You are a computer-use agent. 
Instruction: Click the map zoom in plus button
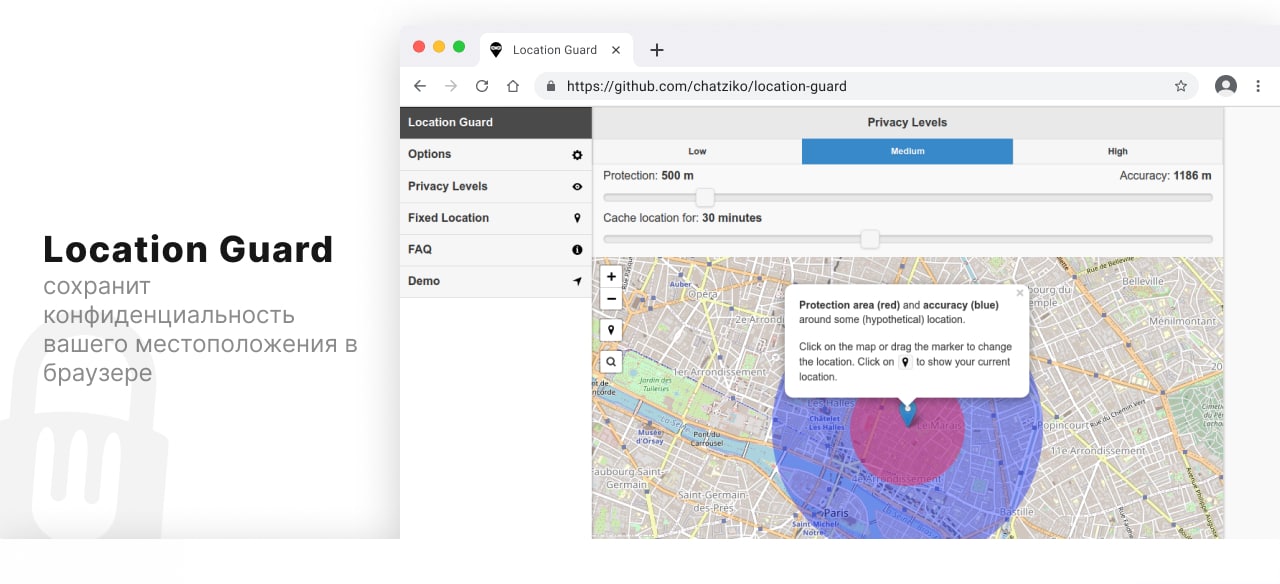[611, 277]
